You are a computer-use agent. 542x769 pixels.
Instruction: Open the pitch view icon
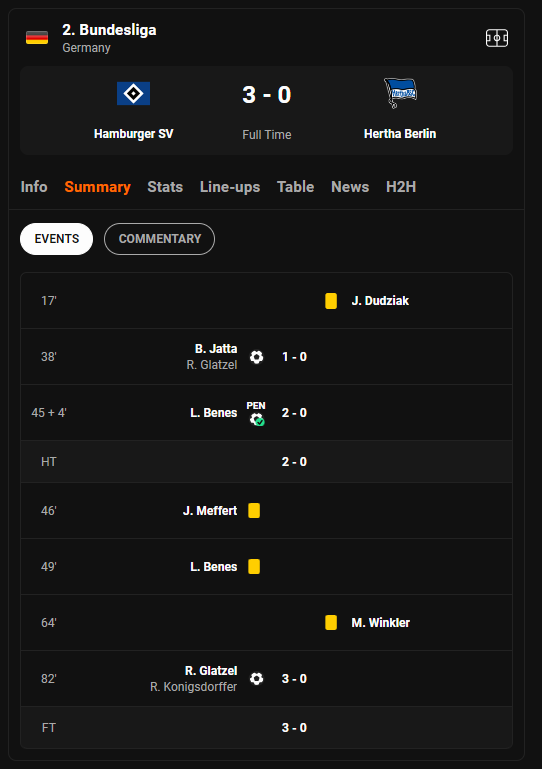click(496, 38)
